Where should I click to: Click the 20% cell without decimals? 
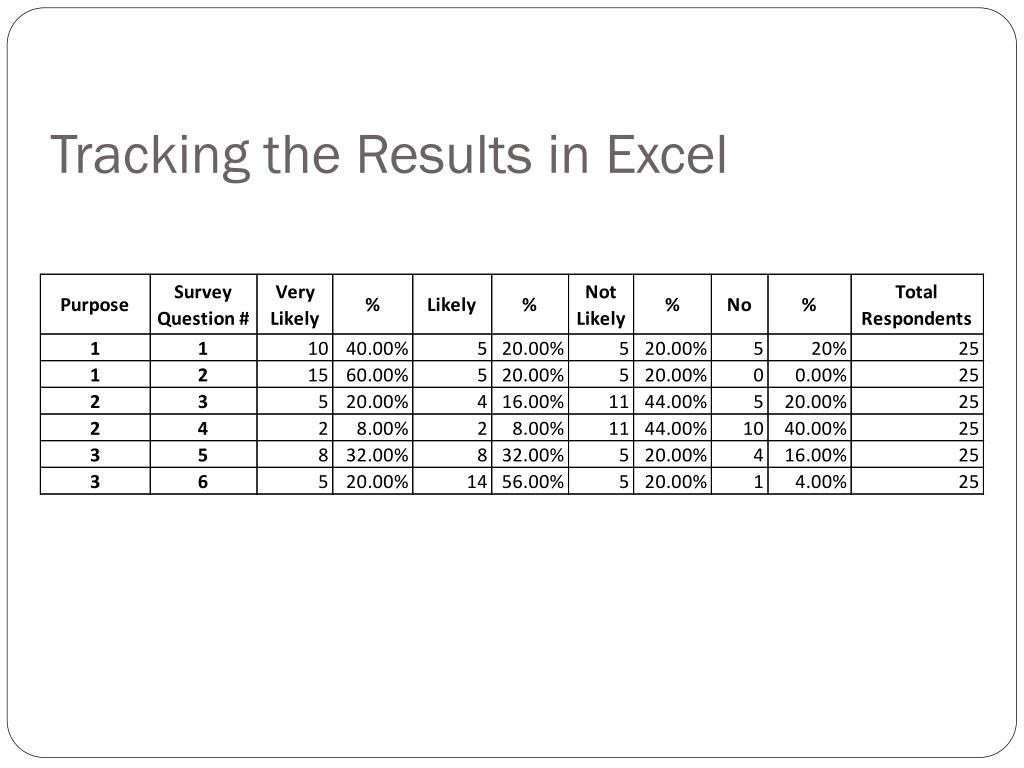810,348
